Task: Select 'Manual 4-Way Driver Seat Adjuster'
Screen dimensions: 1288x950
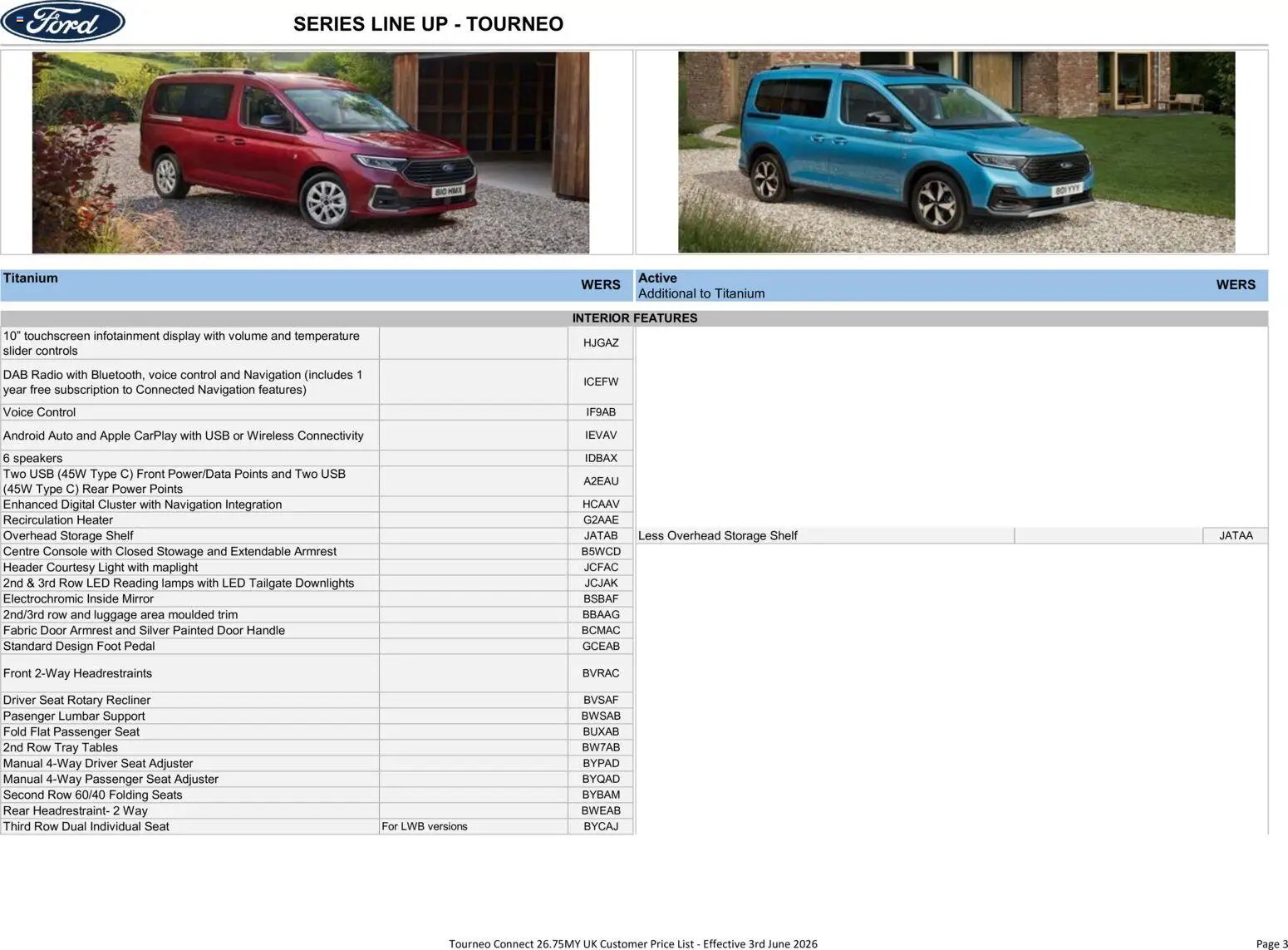Action: (98, 764)
